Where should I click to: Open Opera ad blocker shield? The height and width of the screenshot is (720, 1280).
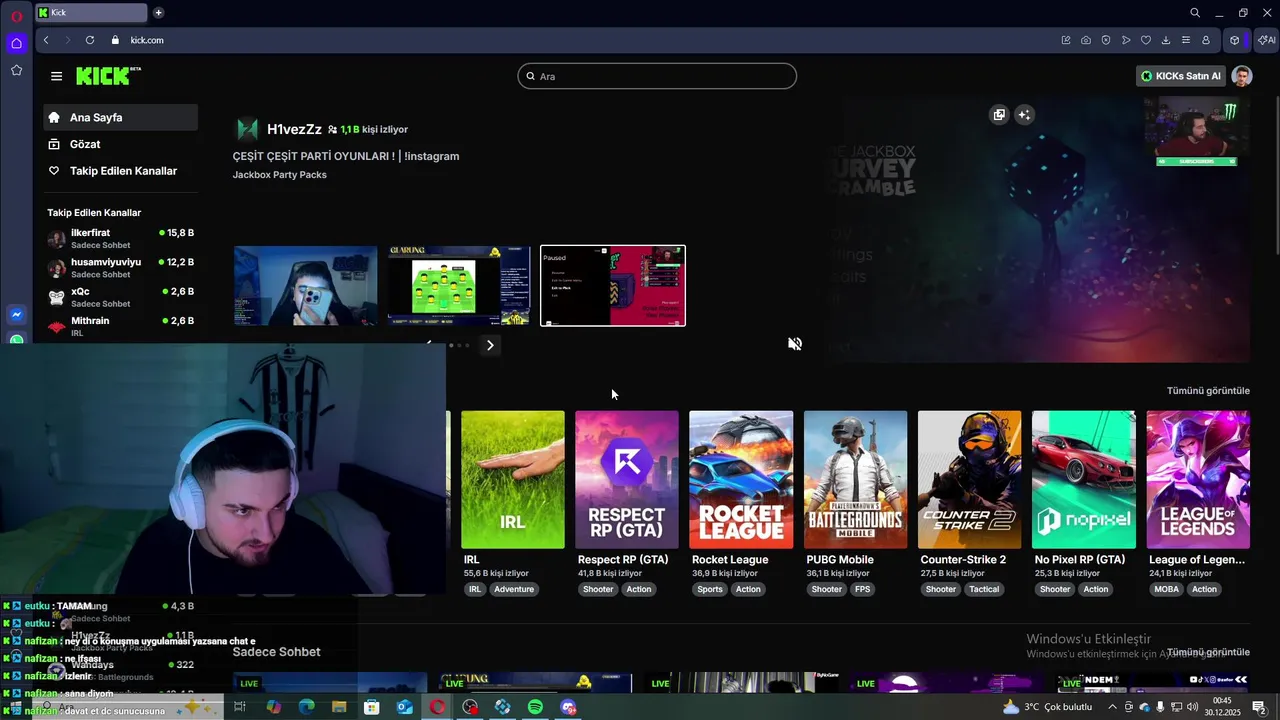point(1106,40)
